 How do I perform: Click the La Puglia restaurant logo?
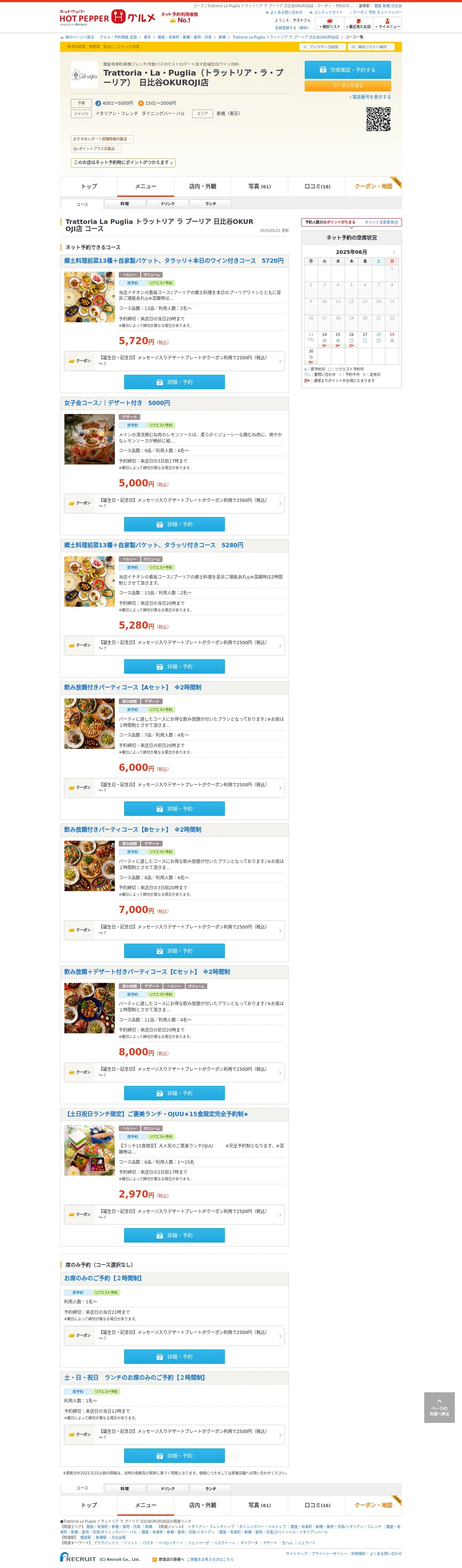point(85,75)
